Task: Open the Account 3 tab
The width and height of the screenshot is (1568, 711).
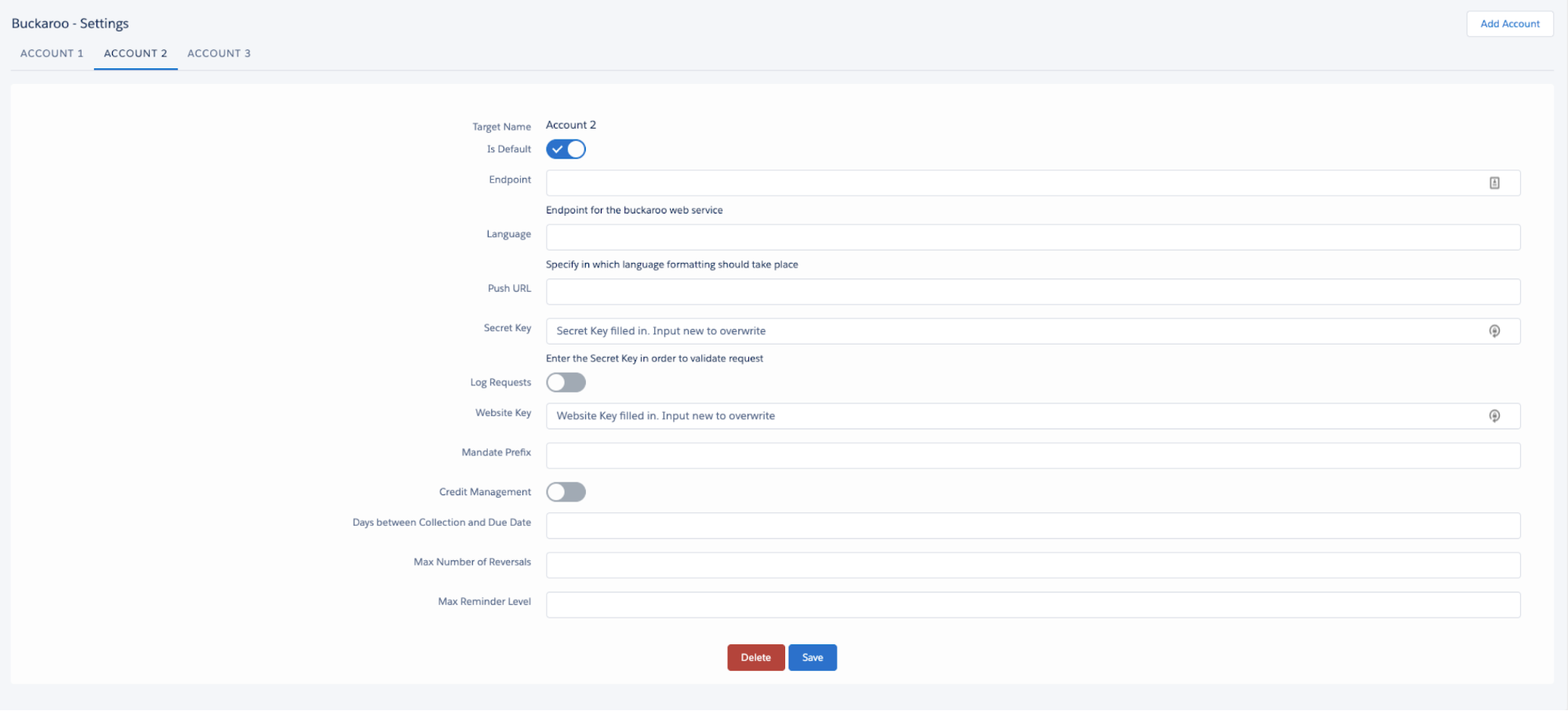Action: pyautogui.click(x=219, y=53)
